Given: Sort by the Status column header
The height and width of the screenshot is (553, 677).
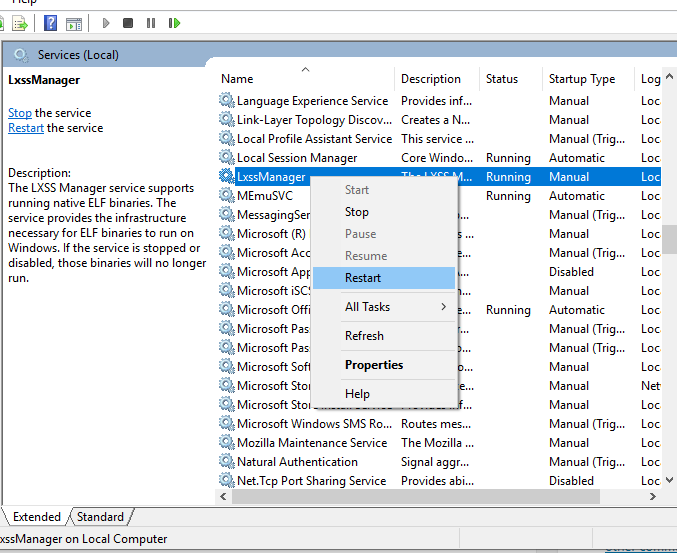Looking at the screenshot, I should click(511, 79).
